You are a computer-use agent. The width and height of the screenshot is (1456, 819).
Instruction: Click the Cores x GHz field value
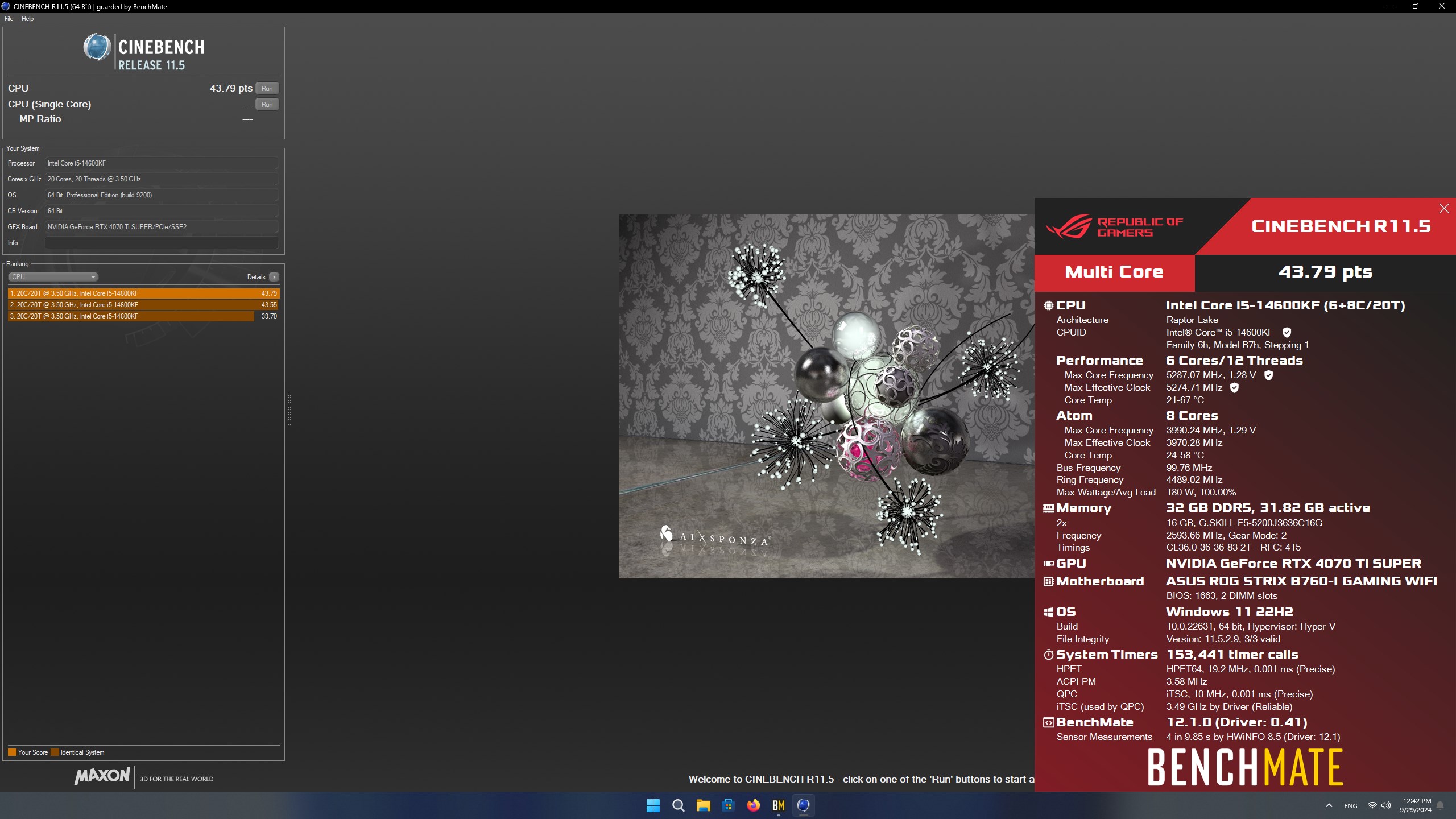pyautogui.click(x=162, y=179)
